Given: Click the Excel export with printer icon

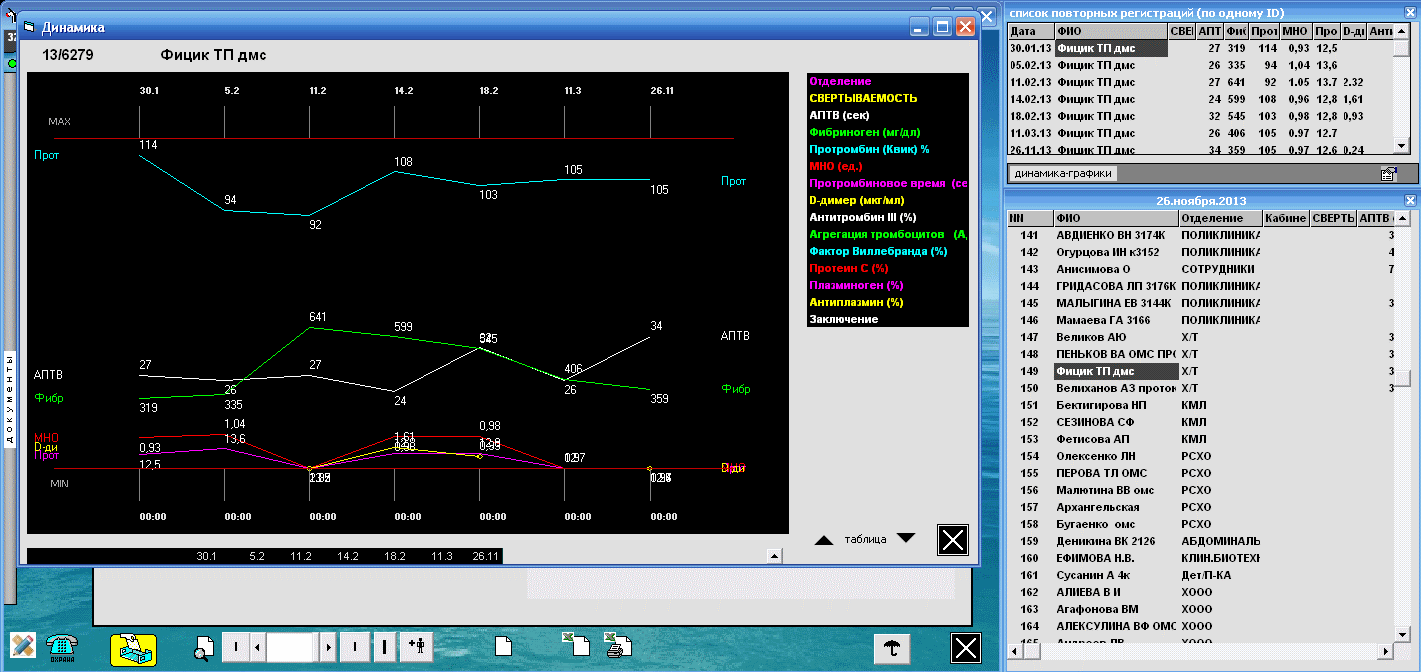Looking at the screenshot, I should 617,647.
